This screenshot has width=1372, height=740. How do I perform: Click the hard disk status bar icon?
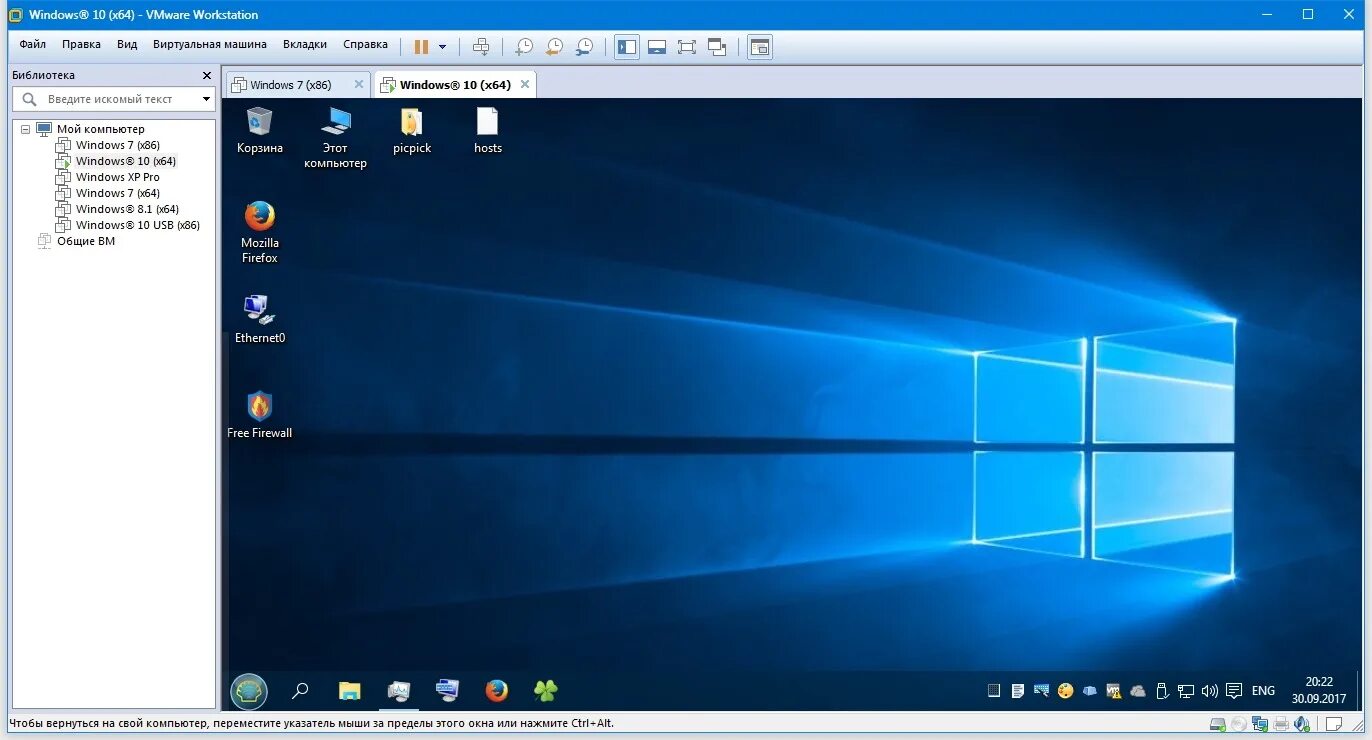point(1217,724)
